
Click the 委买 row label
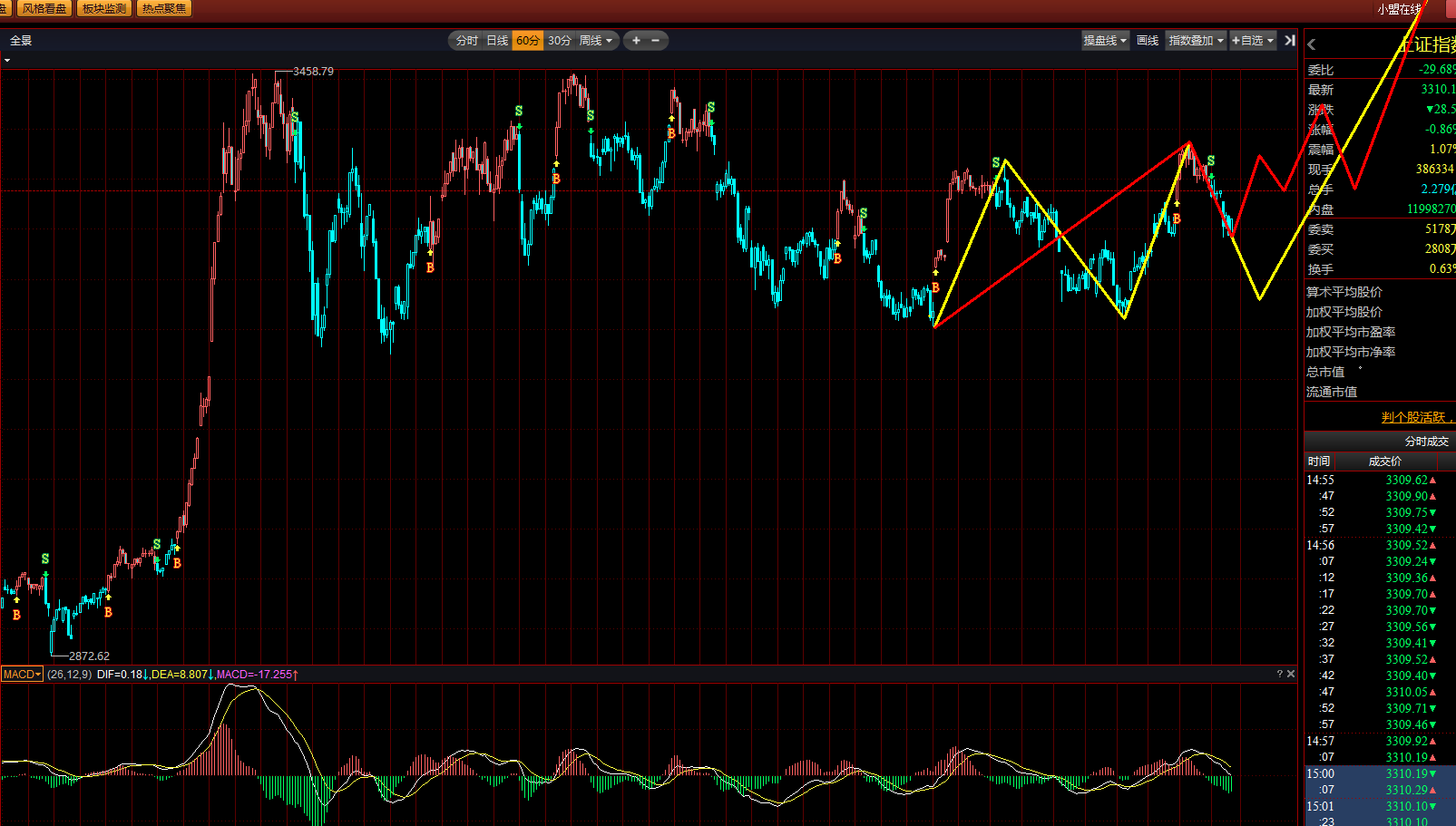[x=1320, y=249]
